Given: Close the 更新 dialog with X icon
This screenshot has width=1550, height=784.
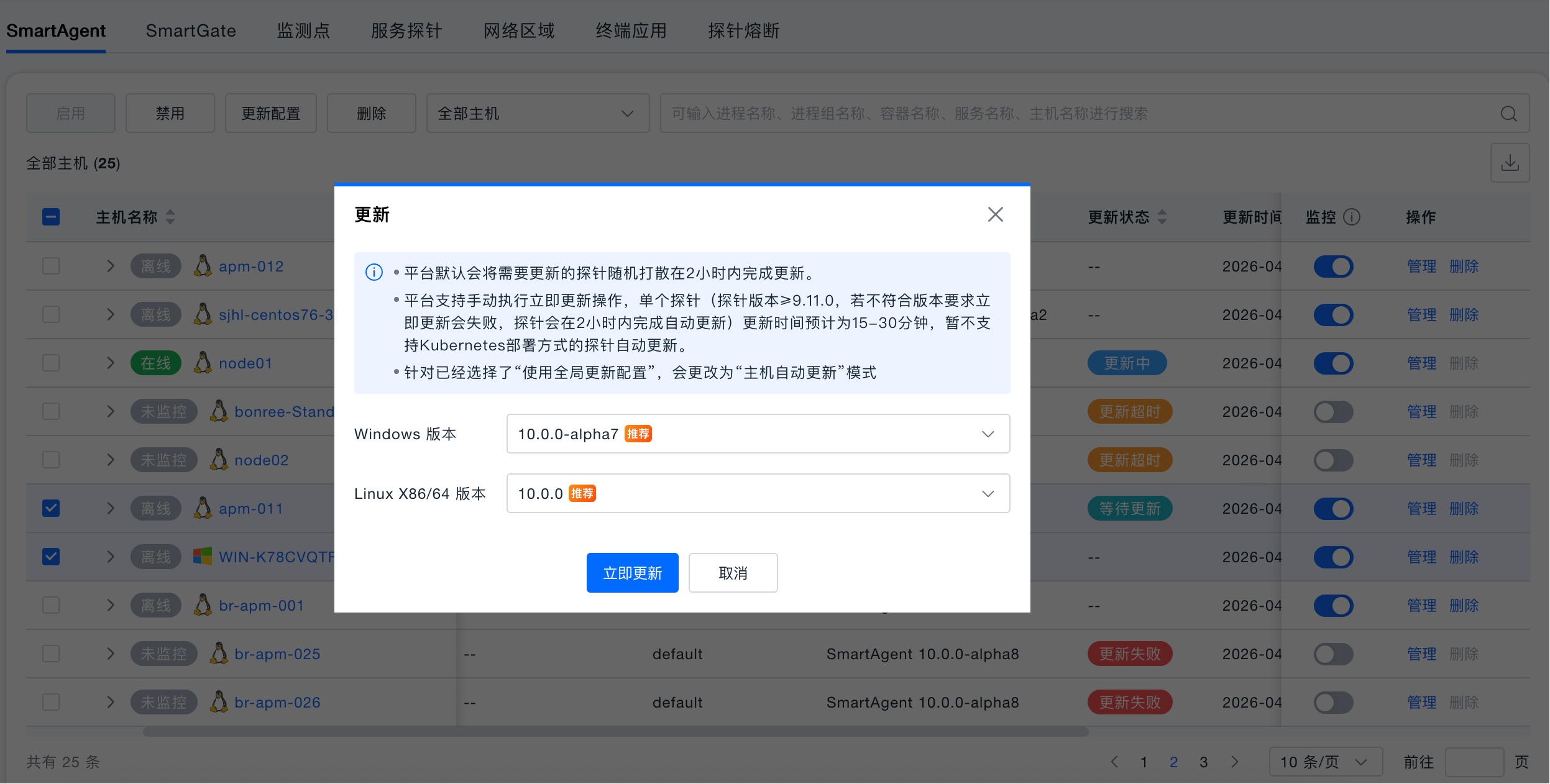Looking at the screenshot, I should pyautogui.click(x=995, y=214).
